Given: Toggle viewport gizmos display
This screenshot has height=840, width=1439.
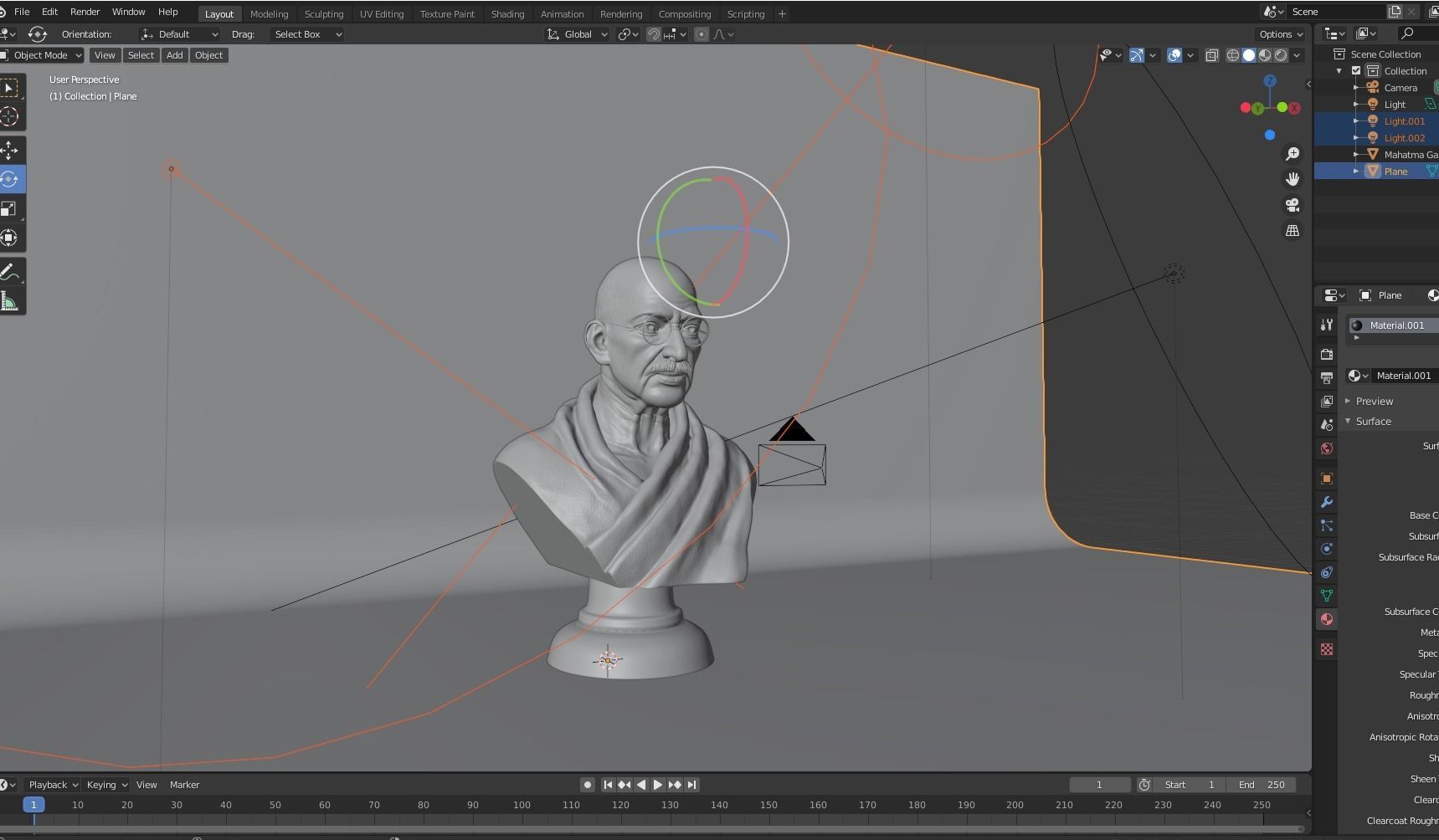Looking at the screenshot, I should click(1137, 55).
